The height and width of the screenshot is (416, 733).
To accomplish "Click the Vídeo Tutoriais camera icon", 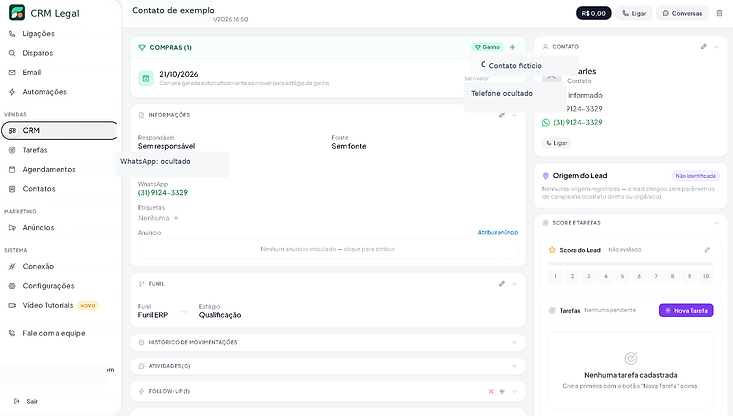I will pos(12,305).
